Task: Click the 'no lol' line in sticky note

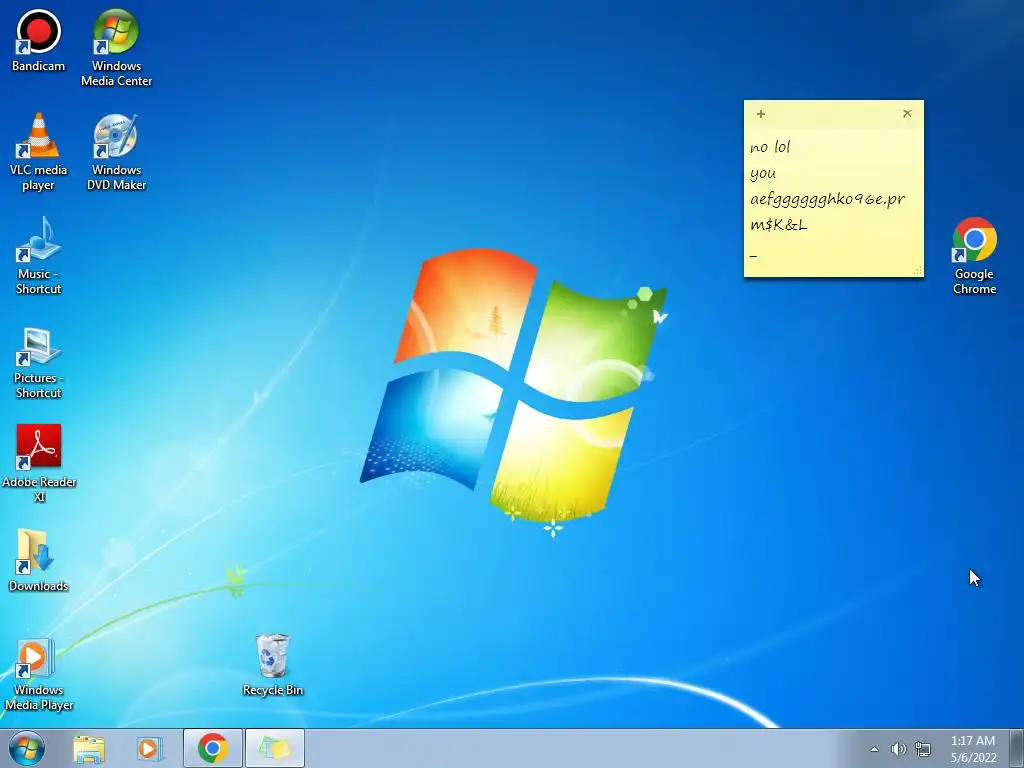Action: (x=770, y=147)
